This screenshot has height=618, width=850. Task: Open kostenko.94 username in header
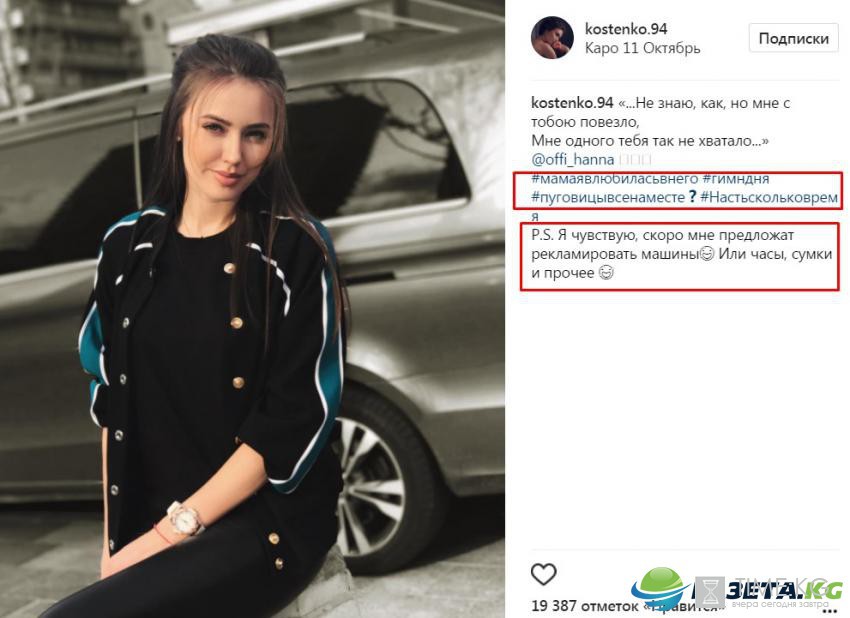pyautogui.click(x=626, y=29)
